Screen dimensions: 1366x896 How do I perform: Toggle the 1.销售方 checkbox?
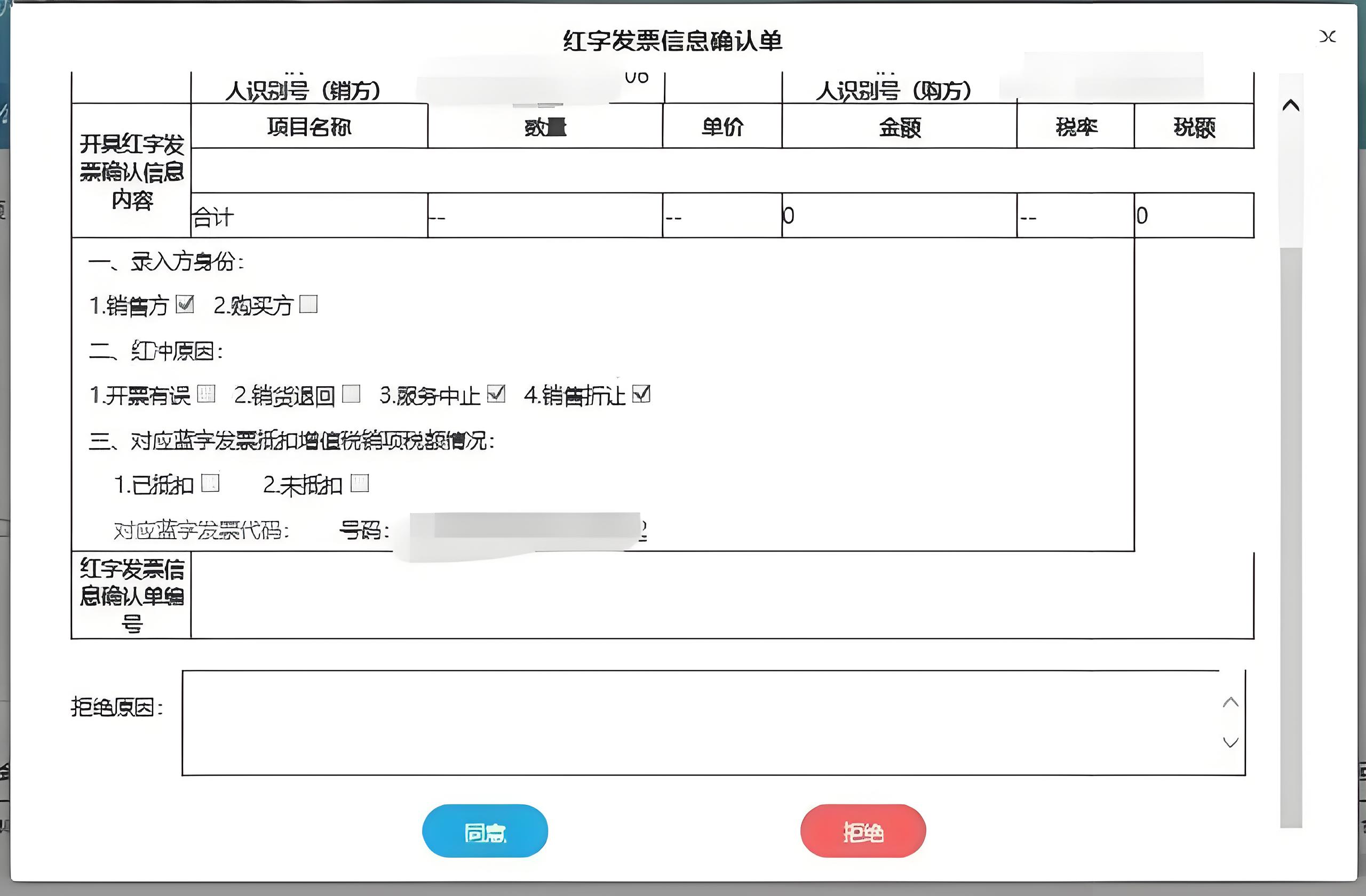click(185, 304)
